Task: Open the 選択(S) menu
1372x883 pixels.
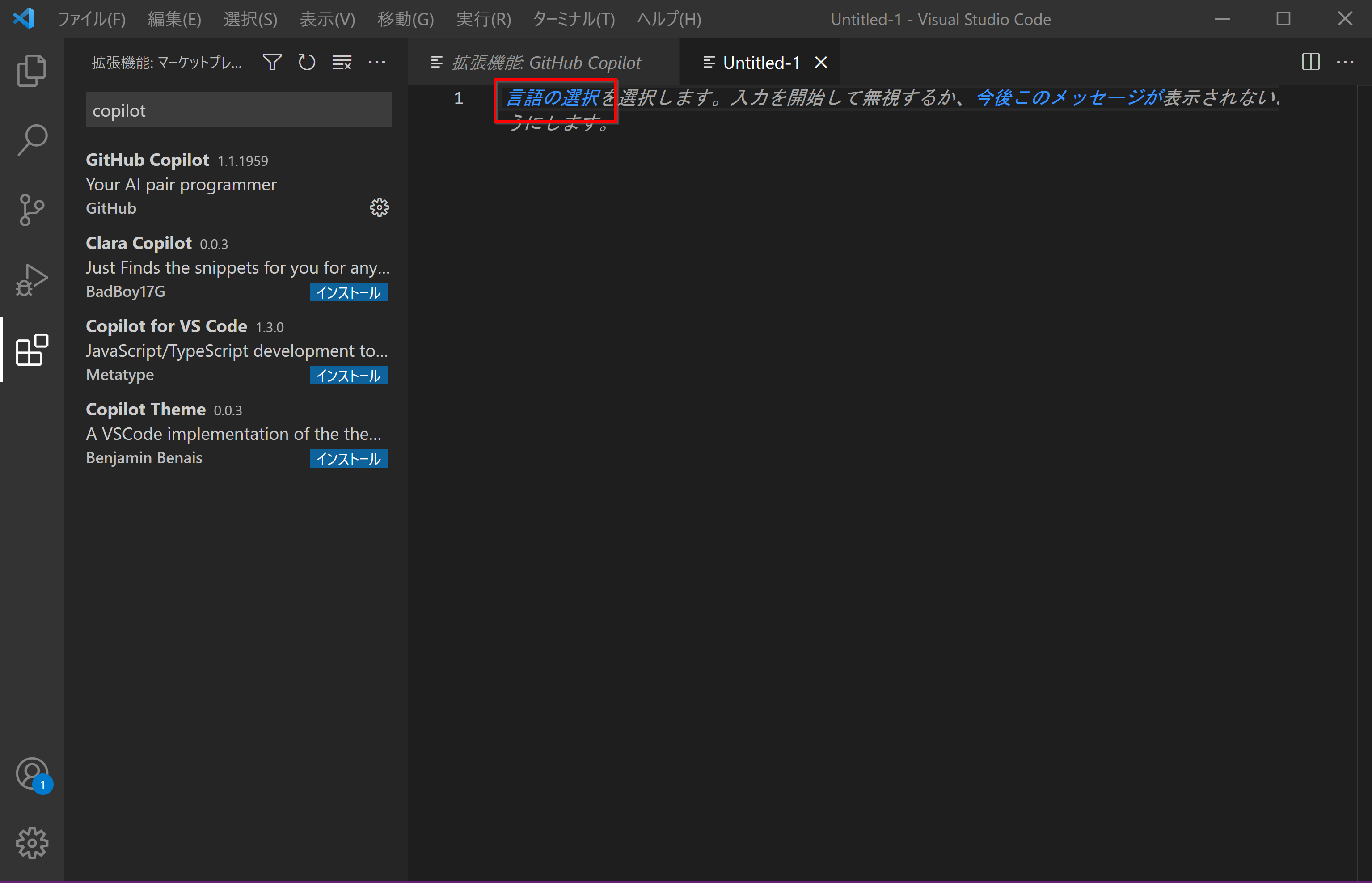Action: coord(250,20)
